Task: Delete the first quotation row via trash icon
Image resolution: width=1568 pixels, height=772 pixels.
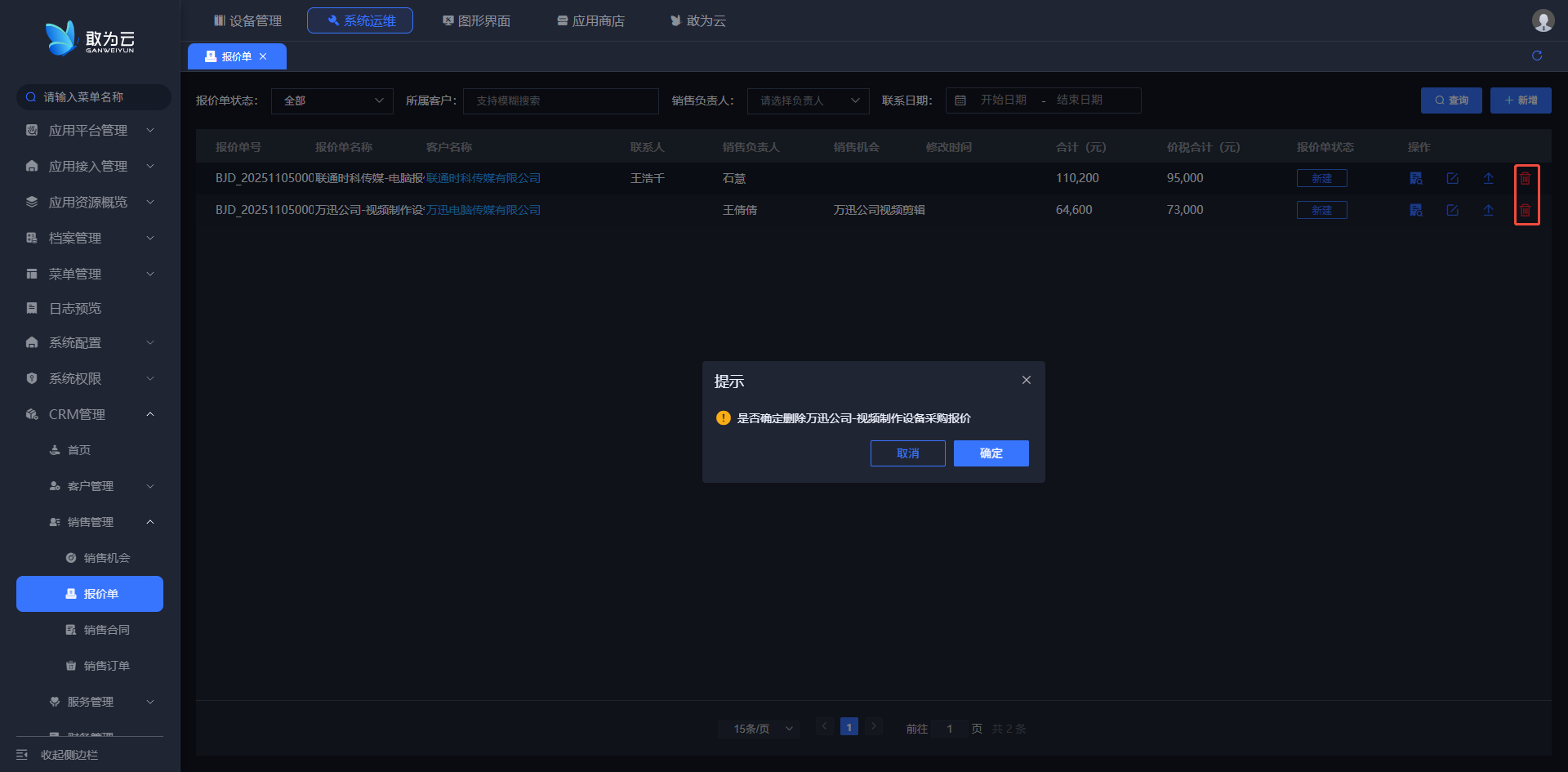Action: click(x=1525, y=178)
